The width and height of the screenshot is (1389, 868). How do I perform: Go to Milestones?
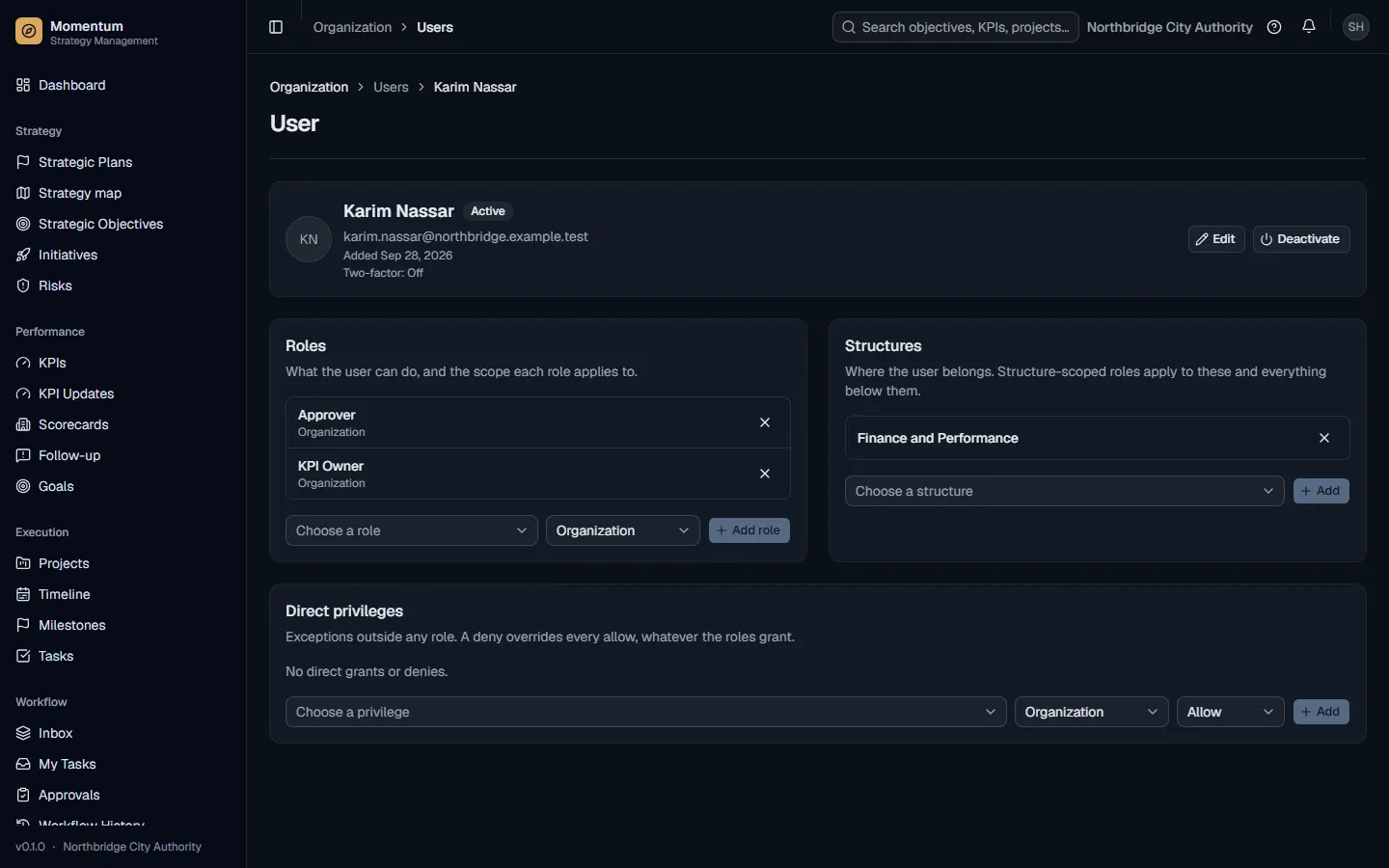(123, 625)
